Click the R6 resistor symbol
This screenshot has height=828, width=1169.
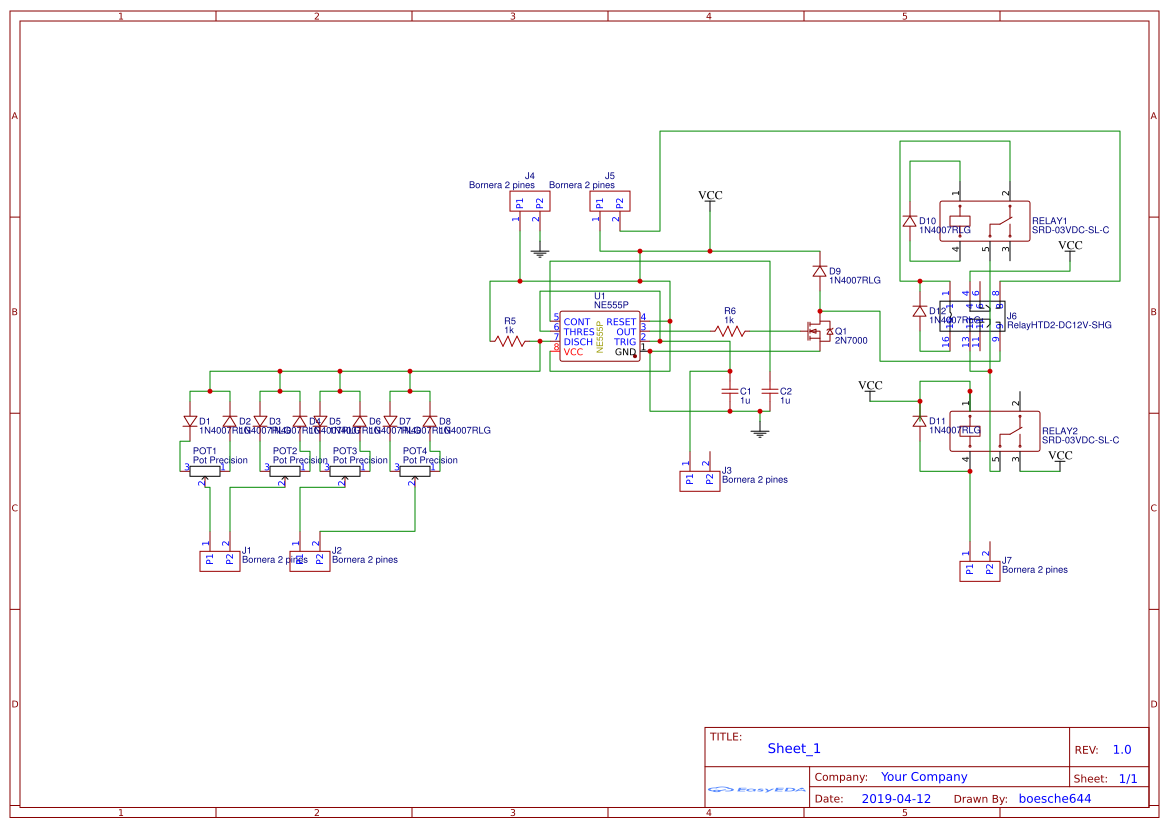(x=729, y=331)
